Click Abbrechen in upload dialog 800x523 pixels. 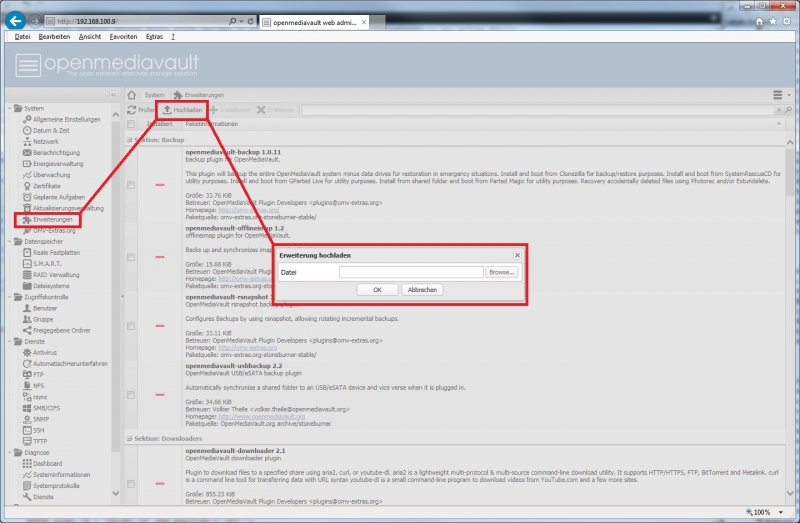tap(422, 290)
